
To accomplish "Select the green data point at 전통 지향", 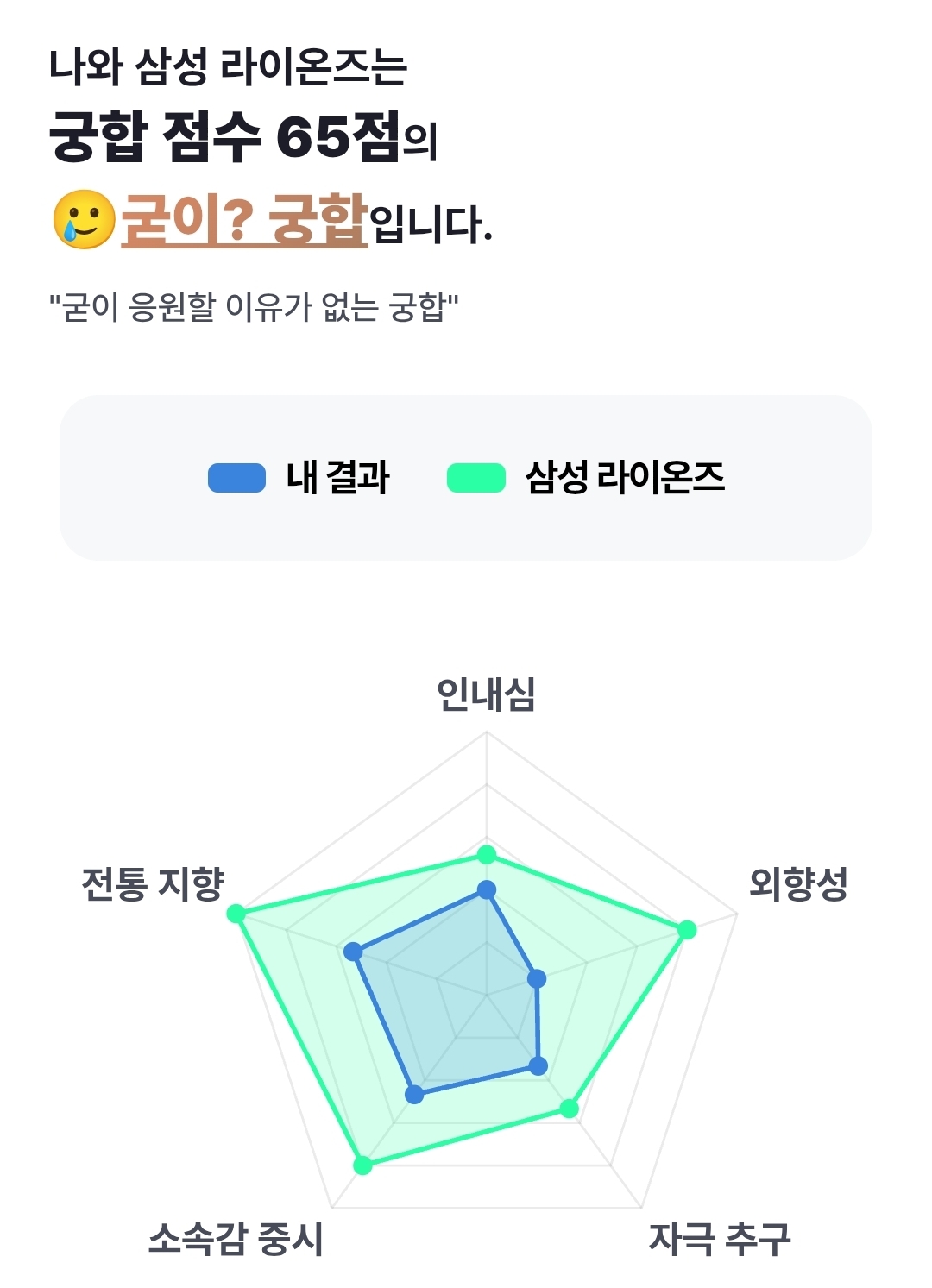I will pos(236,913).
